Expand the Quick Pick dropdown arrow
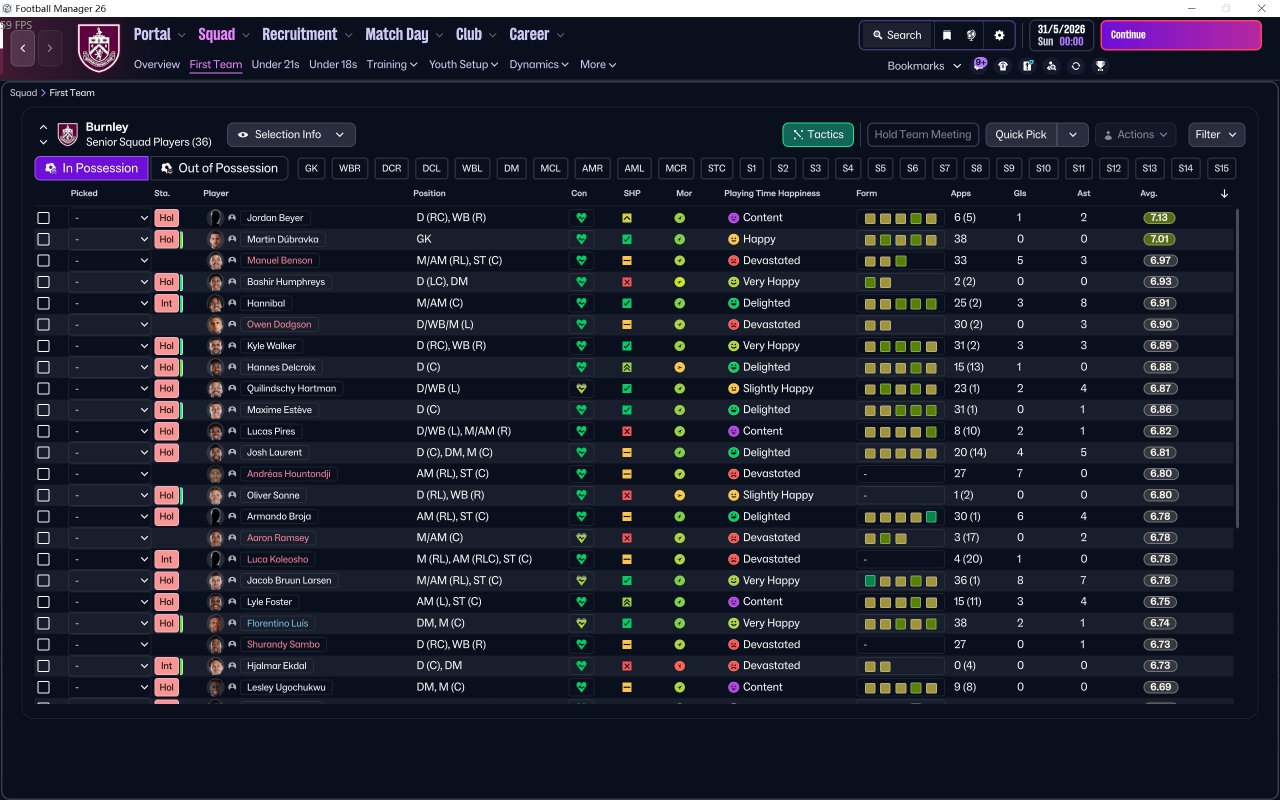The height and width of the screenshot is (800, 1280). [1072, 135]
